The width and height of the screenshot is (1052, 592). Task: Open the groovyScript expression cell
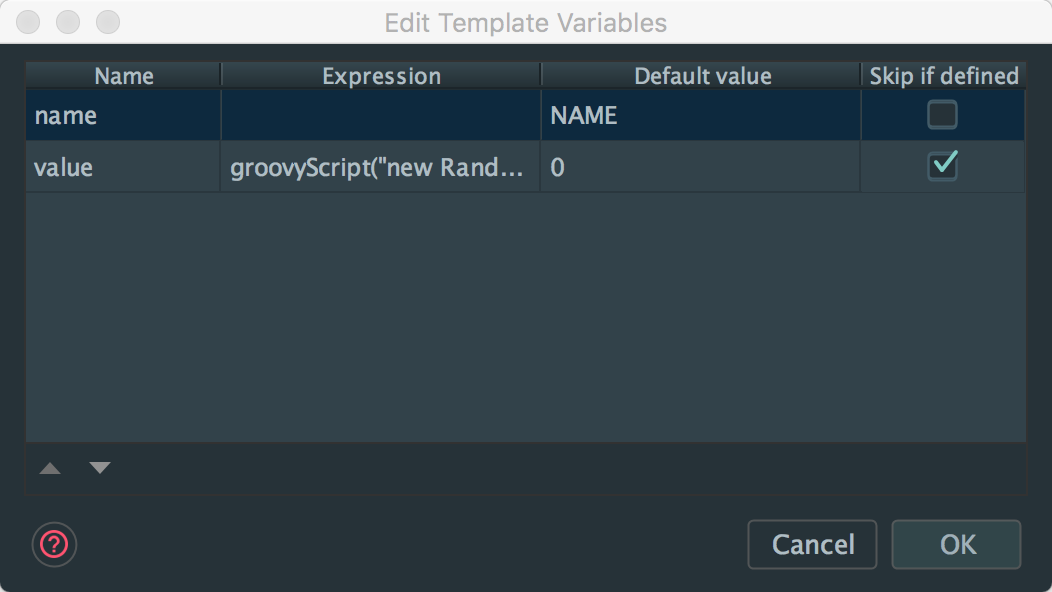click(380, 167)
